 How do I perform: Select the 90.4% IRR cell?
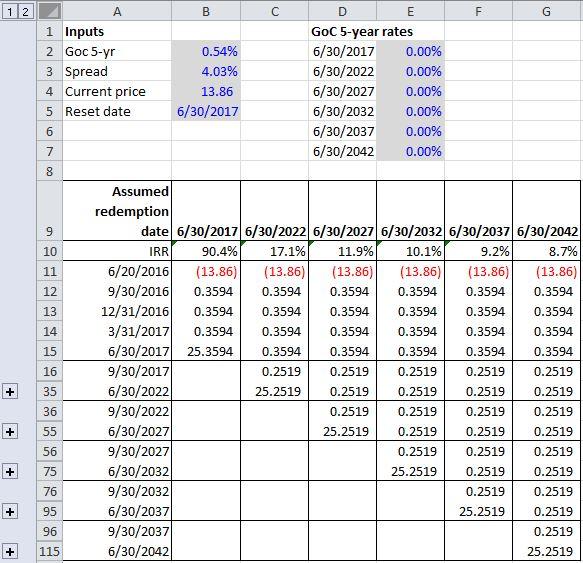[x=206, y=251]
